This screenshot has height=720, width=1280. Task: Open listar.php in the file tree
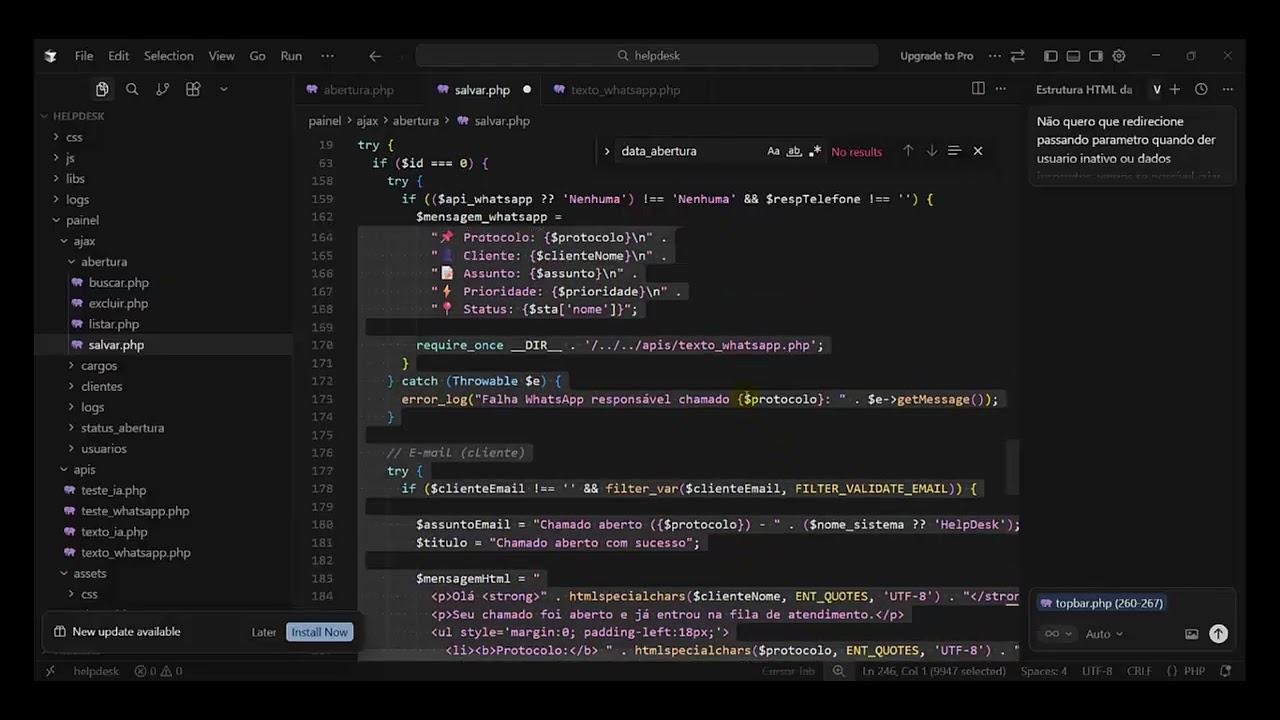pyautogui.click(x=114, y=324)
